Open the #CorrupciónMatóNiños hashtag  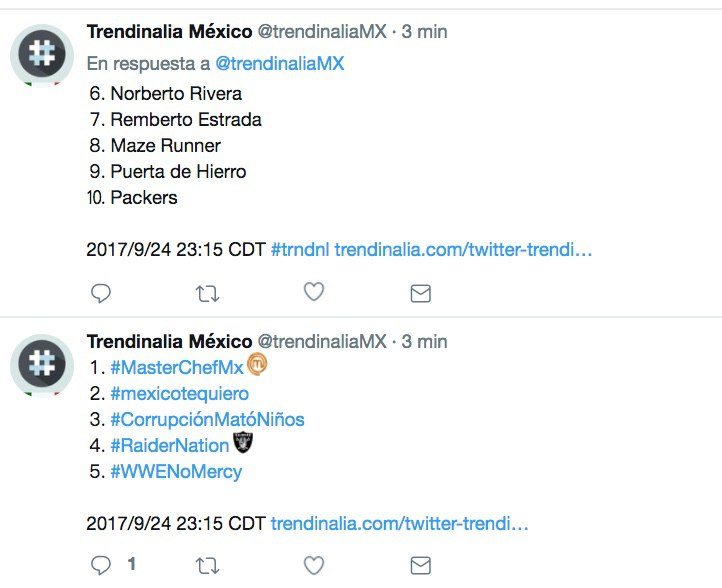[207, 419]
